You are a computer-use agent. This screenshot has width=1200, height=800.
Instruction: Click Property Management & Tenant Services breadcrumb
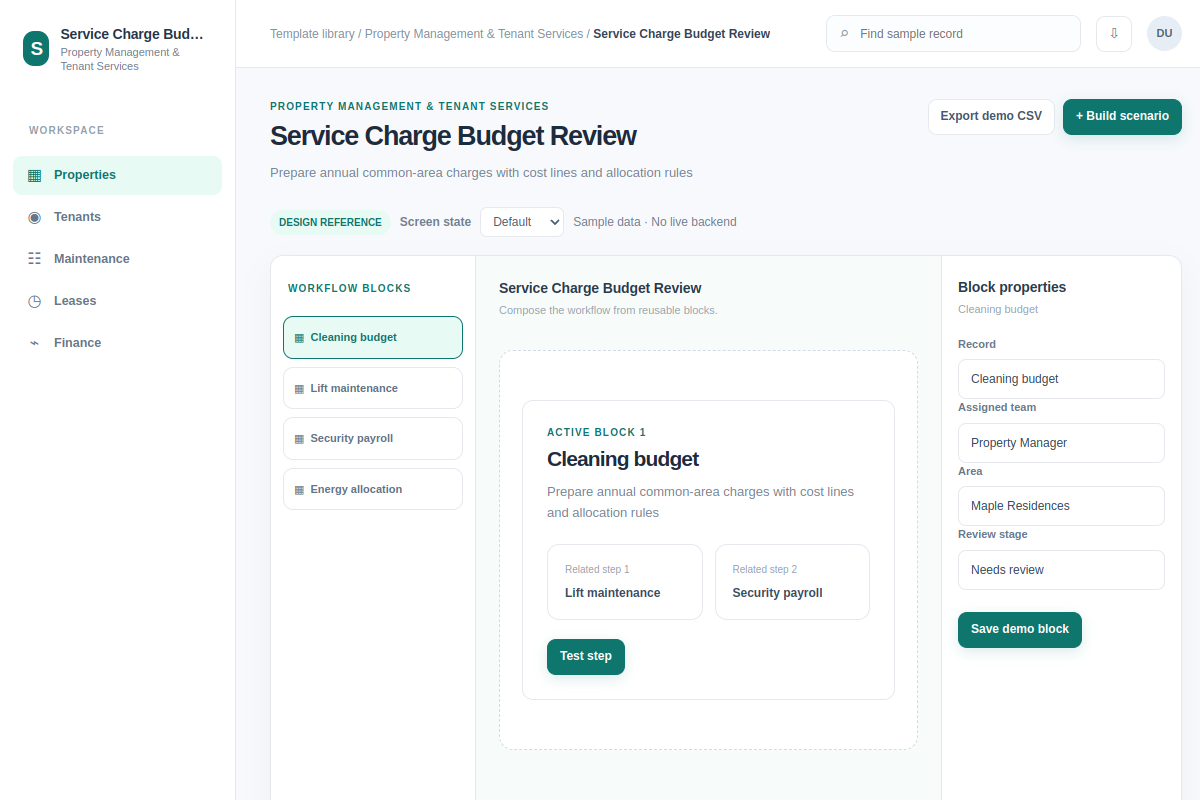click(x=474, y=34)
